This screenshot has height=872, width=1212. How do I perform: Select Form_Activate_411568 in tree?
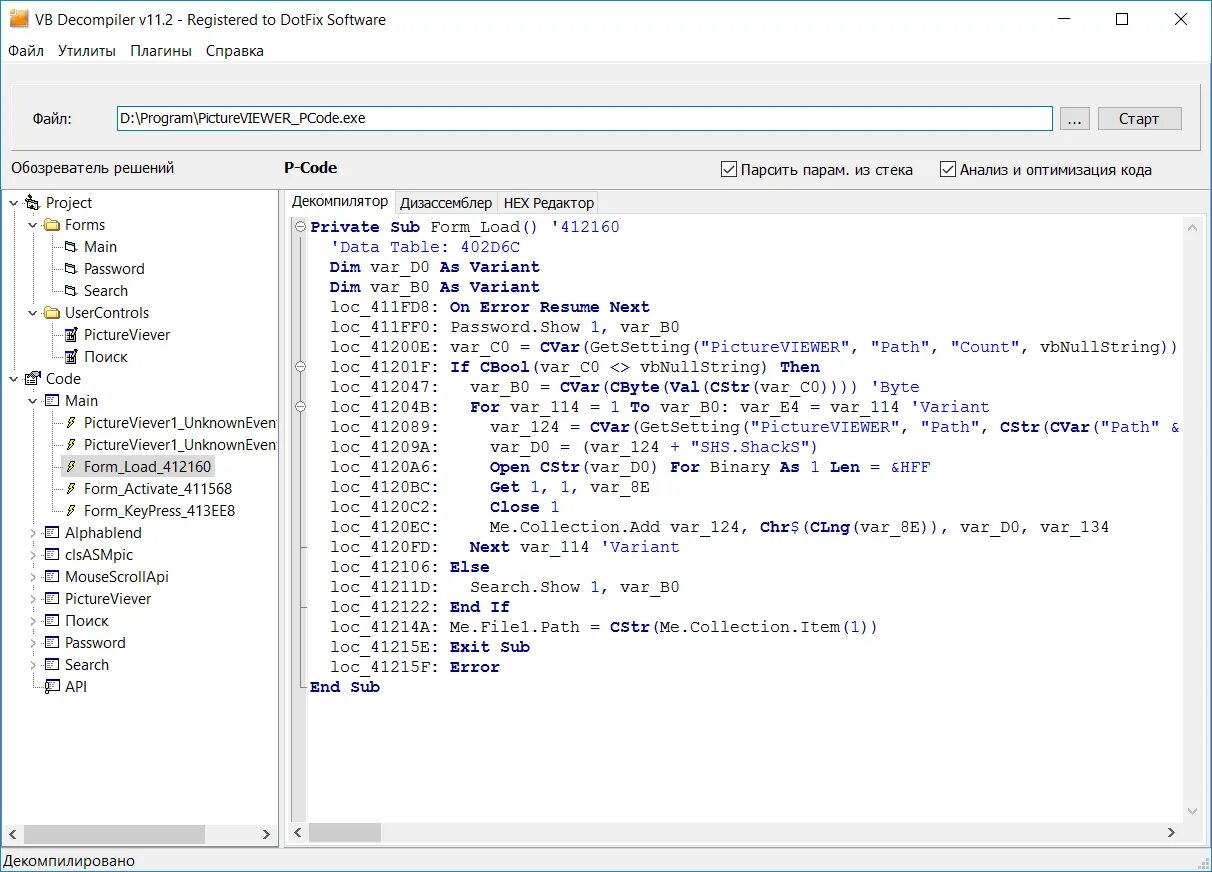coord(157,489)
